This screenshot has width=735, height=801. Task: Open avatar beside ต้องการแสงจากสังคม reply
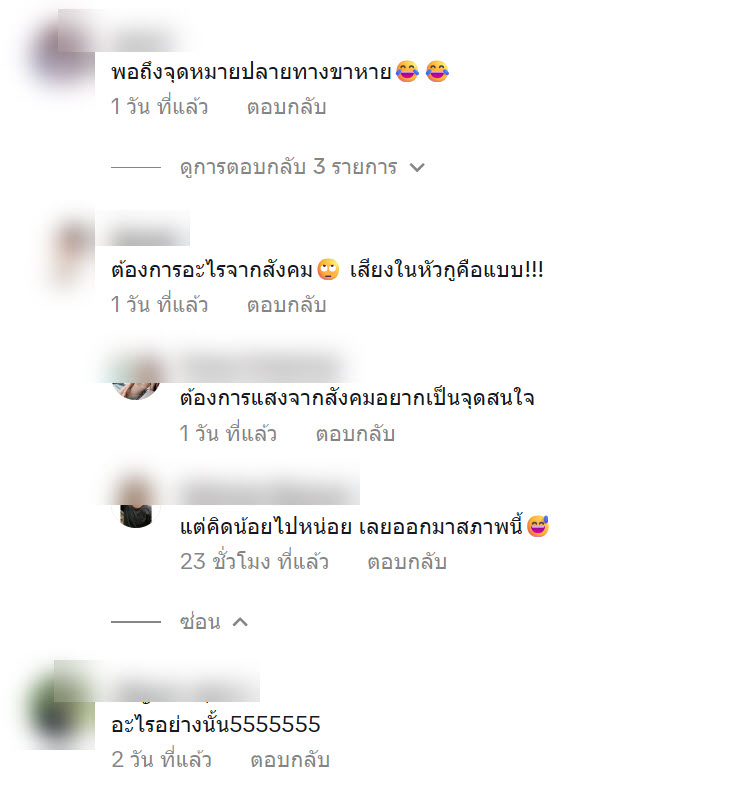[136, 381]
